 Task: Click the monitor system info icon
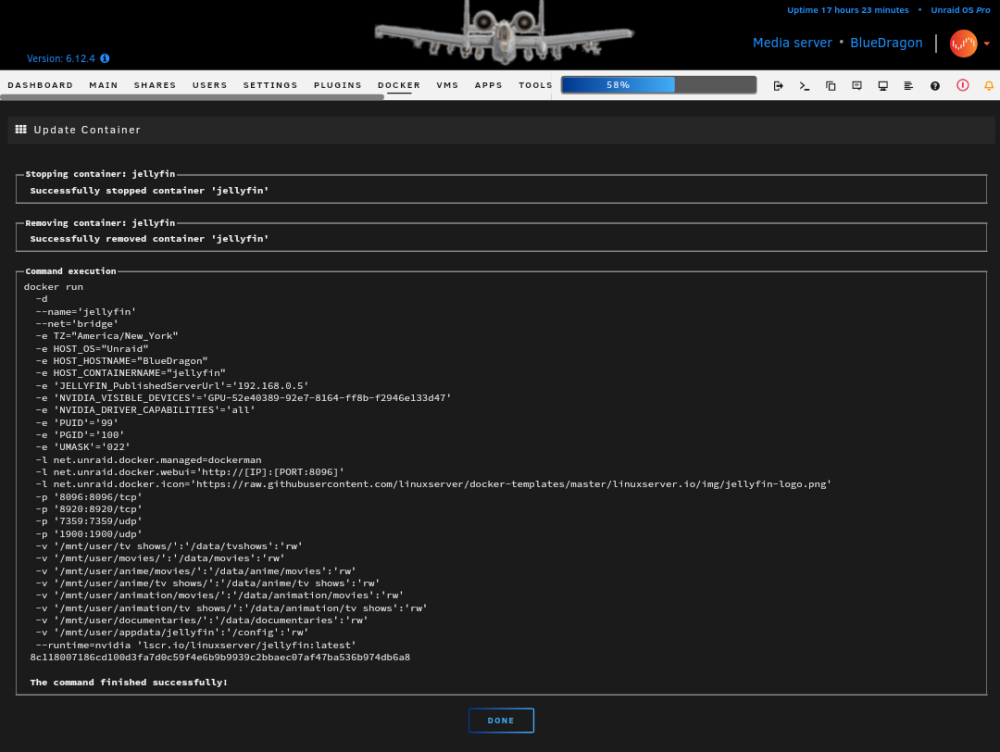(x=883, y=85)
